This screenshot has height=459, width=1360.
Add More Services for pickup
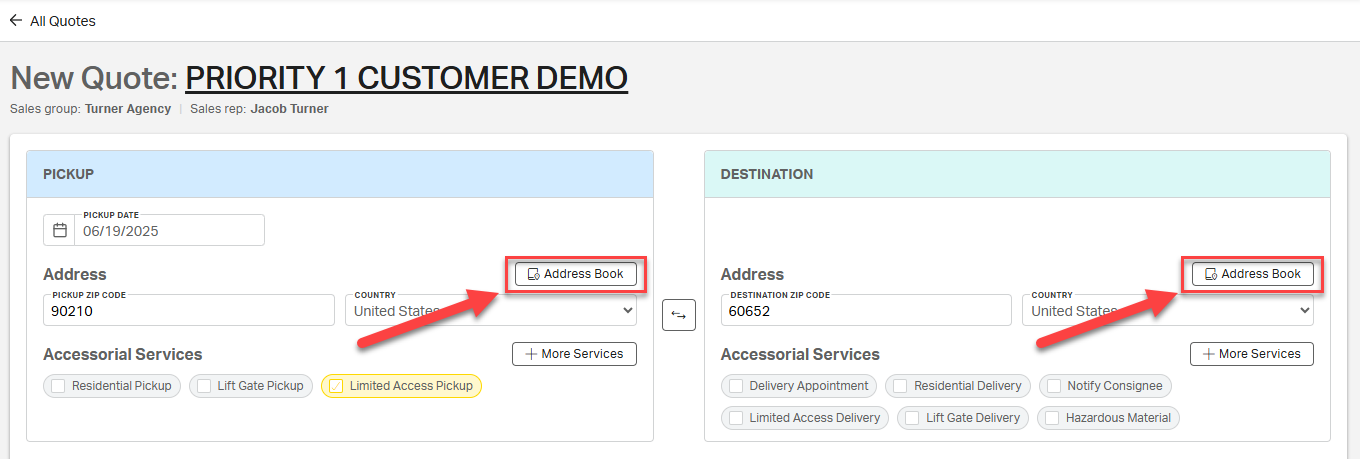(575, 354)
